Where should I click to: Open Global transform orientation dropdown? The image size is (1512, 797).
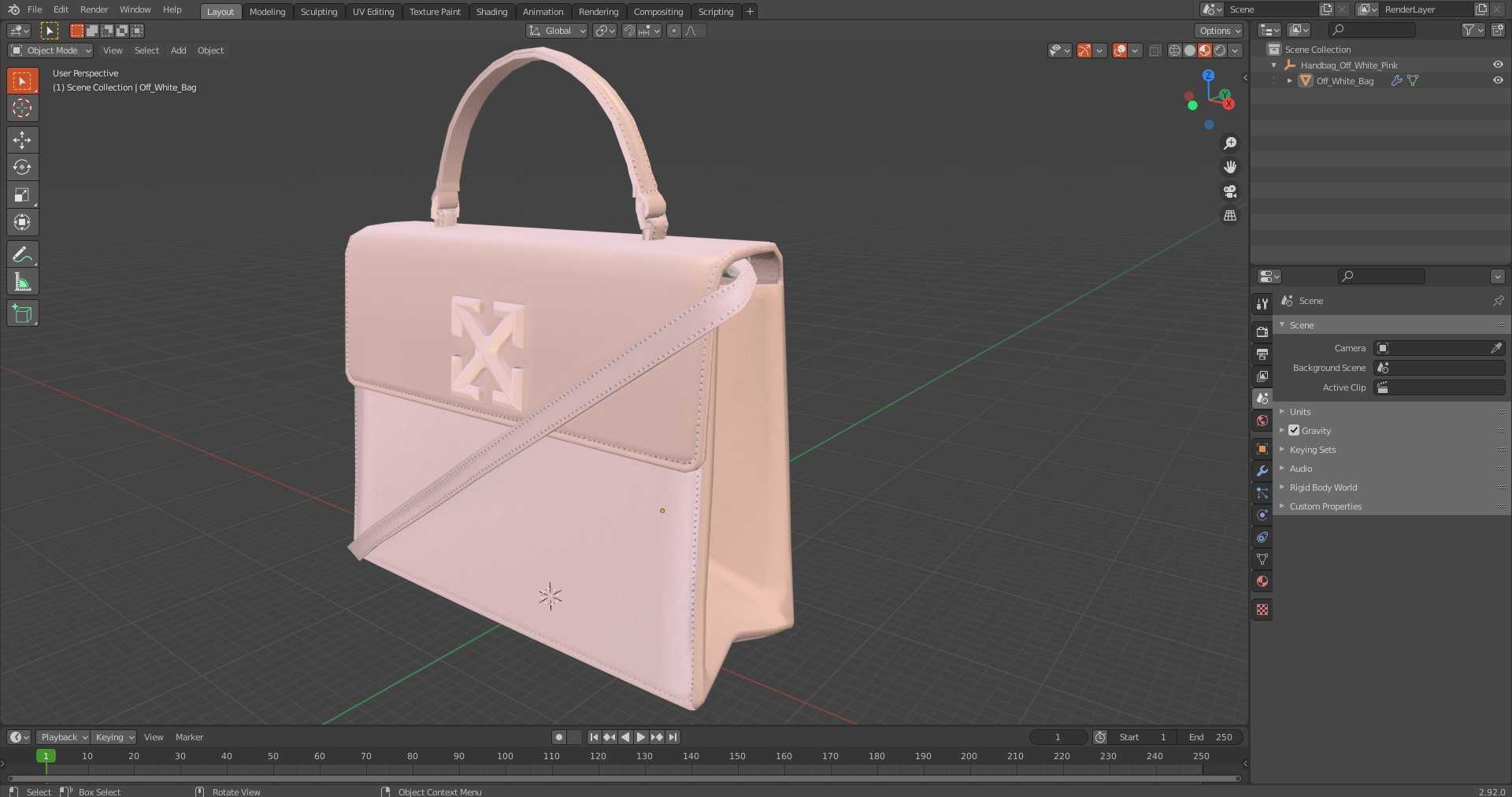click(x=557, y=31)
